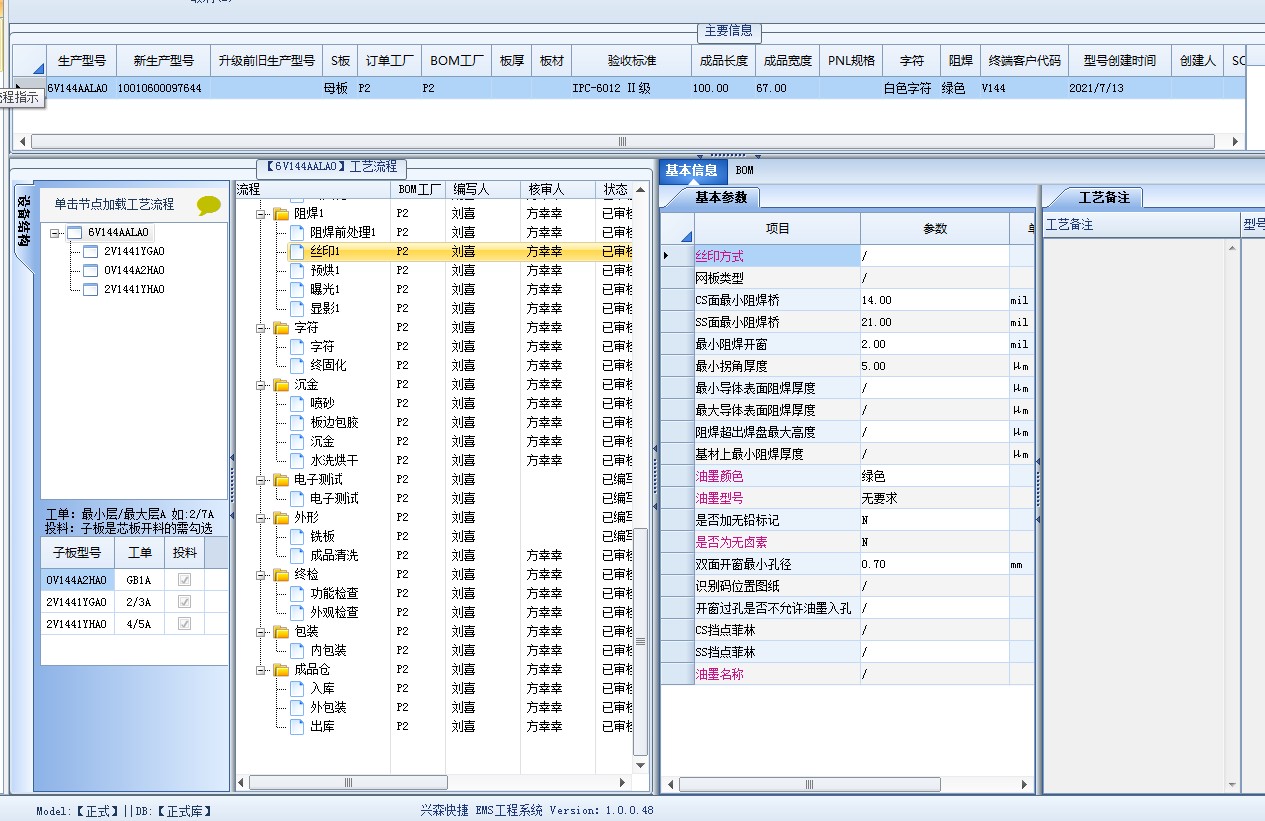Image resolution: width=1265 pixels, height=821 pixels.
Task: Click the document icon beside 曝光1
Action: click(x=297, y=290)
